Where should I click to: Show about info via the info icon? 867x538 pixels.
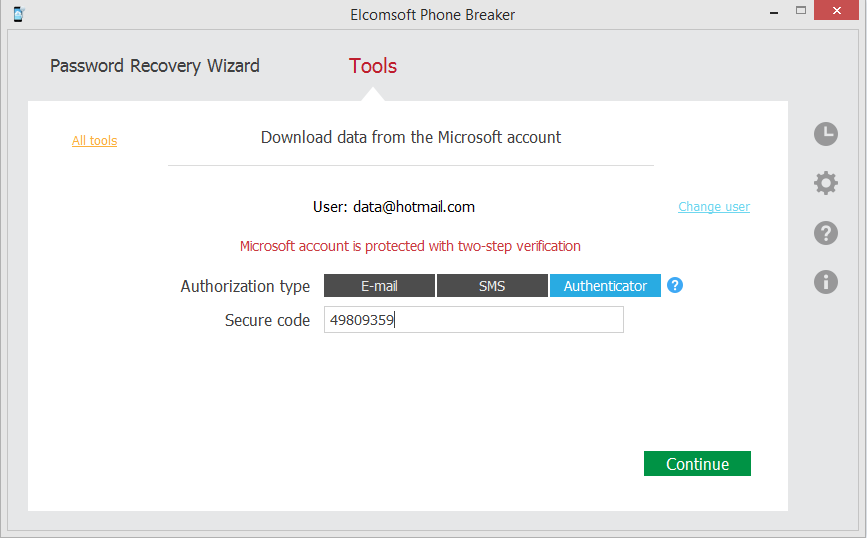826,282
